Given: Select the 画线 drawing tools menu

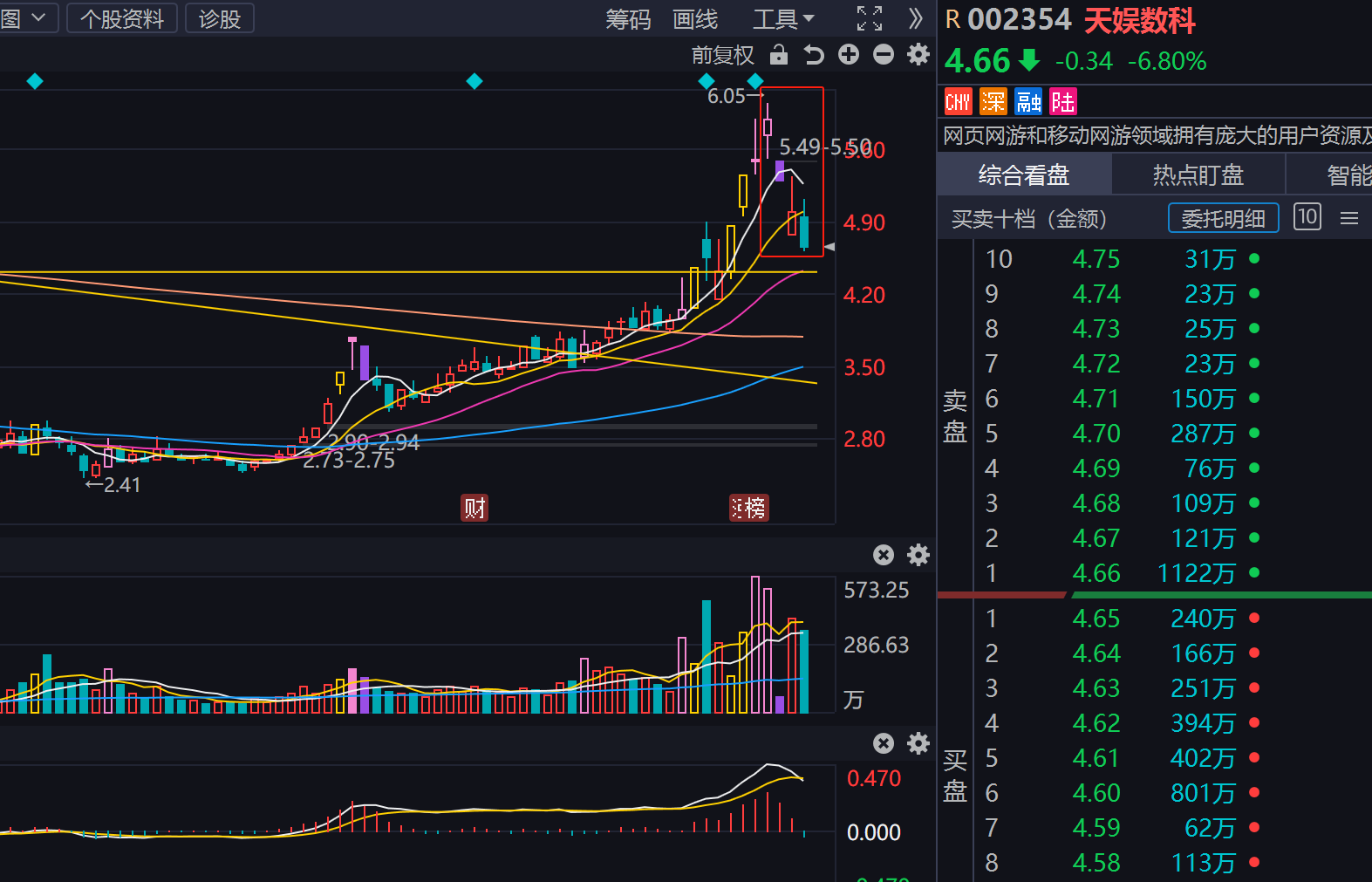Looking at the screenshot, I should [x=695, y=19].
